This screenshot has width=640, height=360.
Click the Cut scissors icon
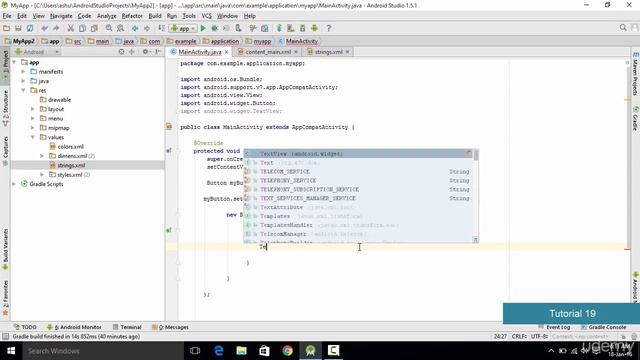(71, 28)
